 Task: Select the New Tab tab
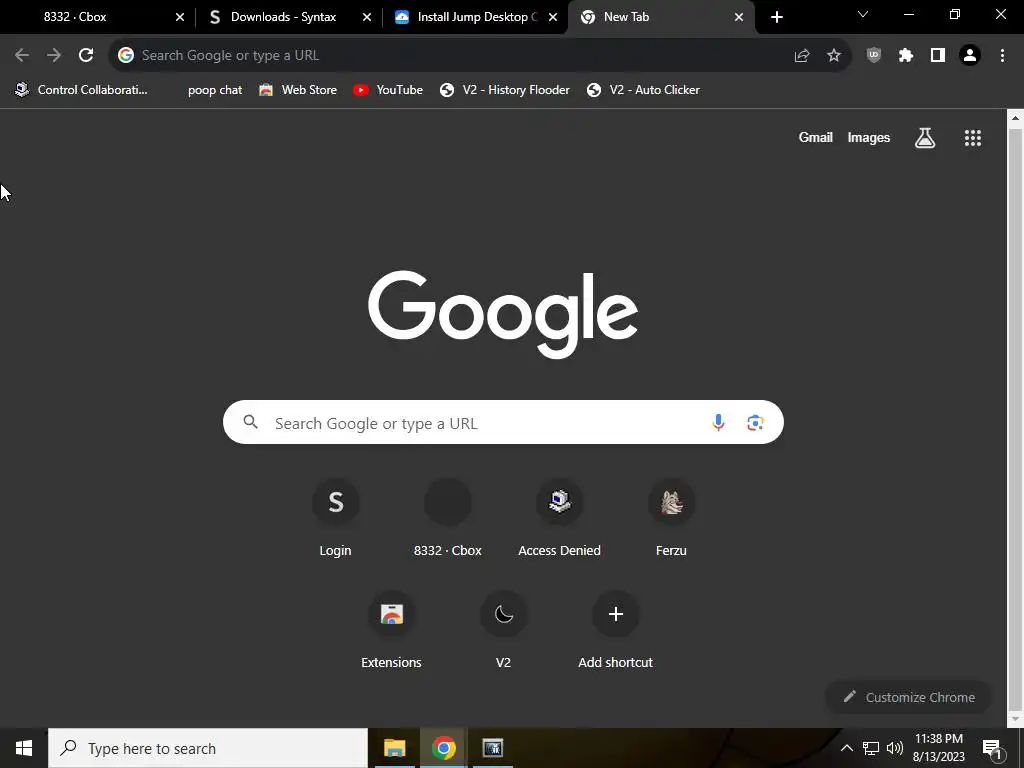click(661, 17)
